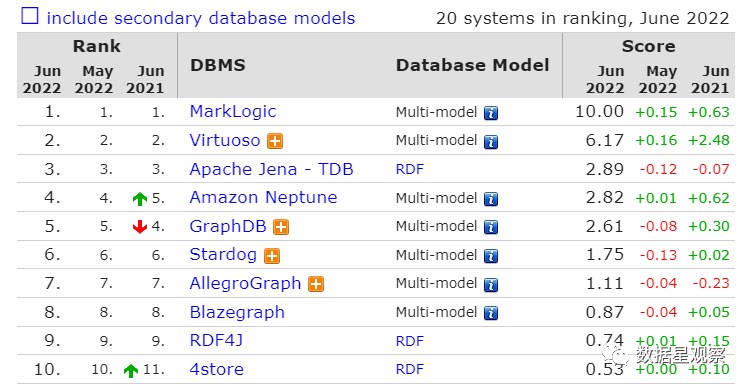Click GraphDB monthly change -0.08

click(x=659, y=226)
